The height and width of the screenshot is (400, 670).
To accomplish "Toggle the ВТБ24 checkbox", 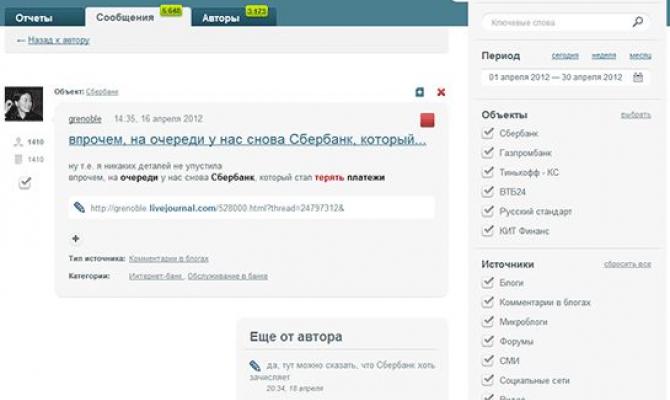I will [488, 191].
